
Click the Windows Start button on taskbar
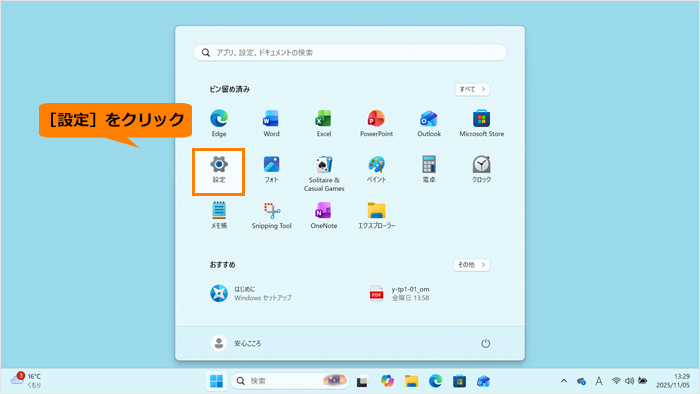217,381
